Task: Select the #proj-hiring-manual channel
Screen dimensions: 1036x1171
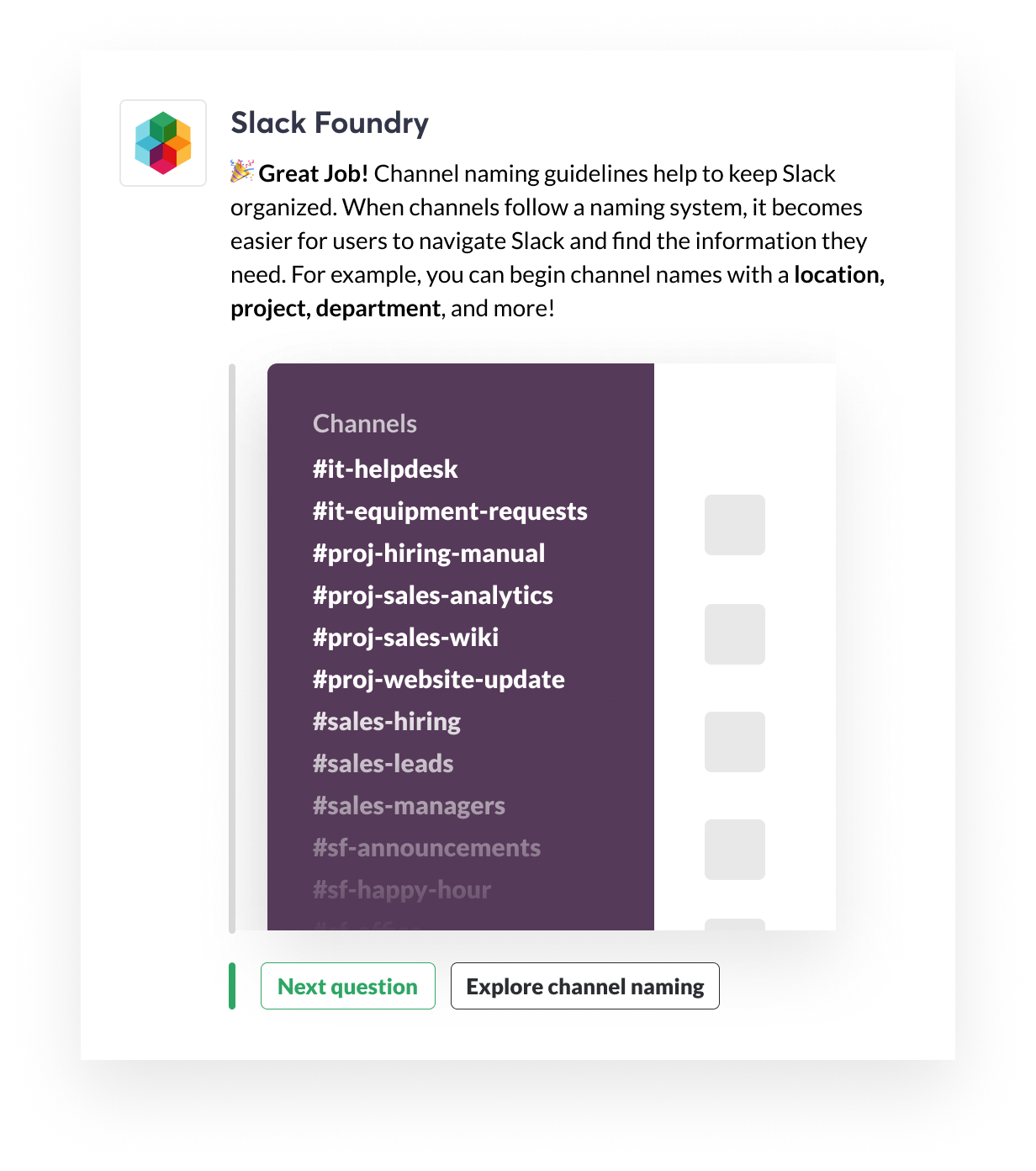Action: point(429,554)
